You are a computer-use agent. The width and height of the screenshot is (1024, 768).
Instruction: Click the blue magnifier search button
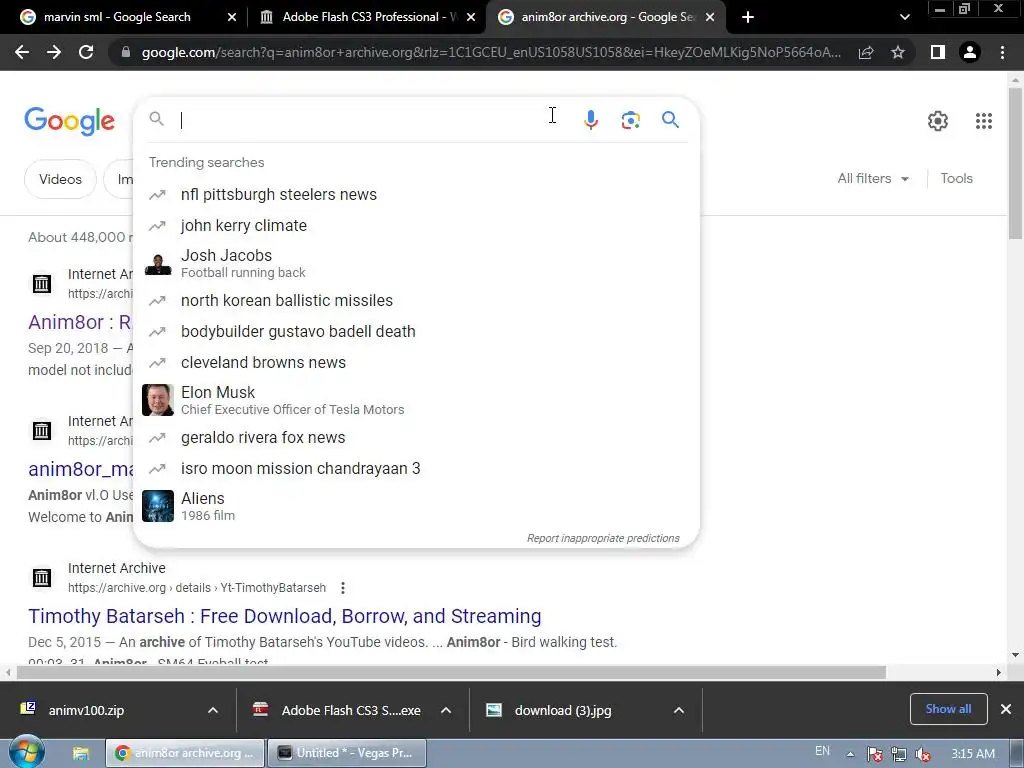(x=670, y=120)
